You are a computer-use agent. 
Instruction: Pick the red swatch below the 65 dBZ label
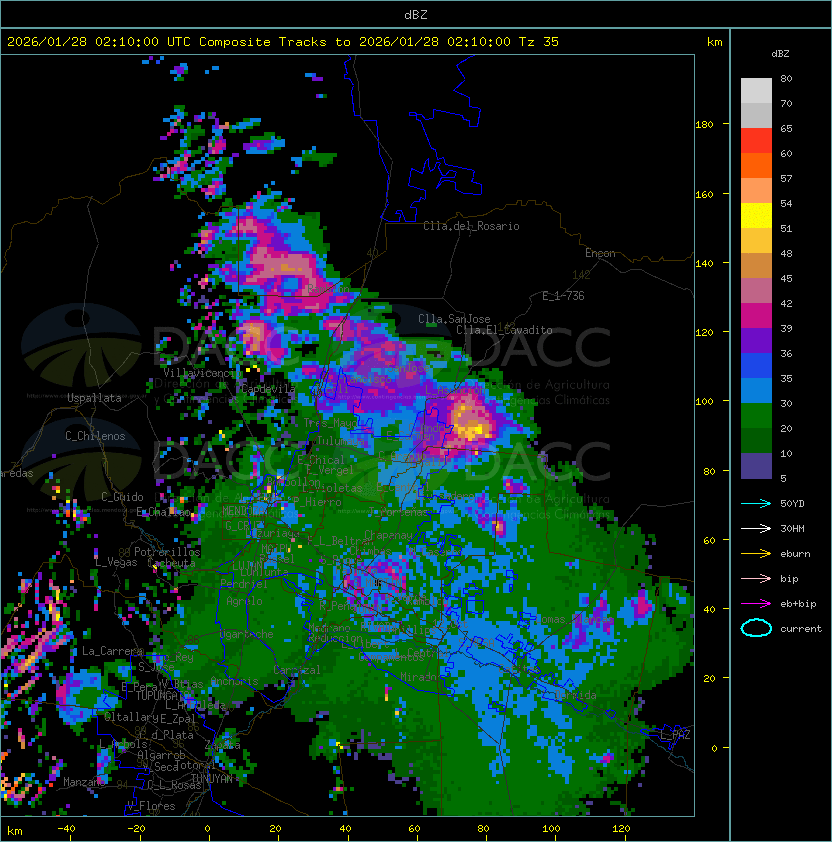[x=756, y=140]
